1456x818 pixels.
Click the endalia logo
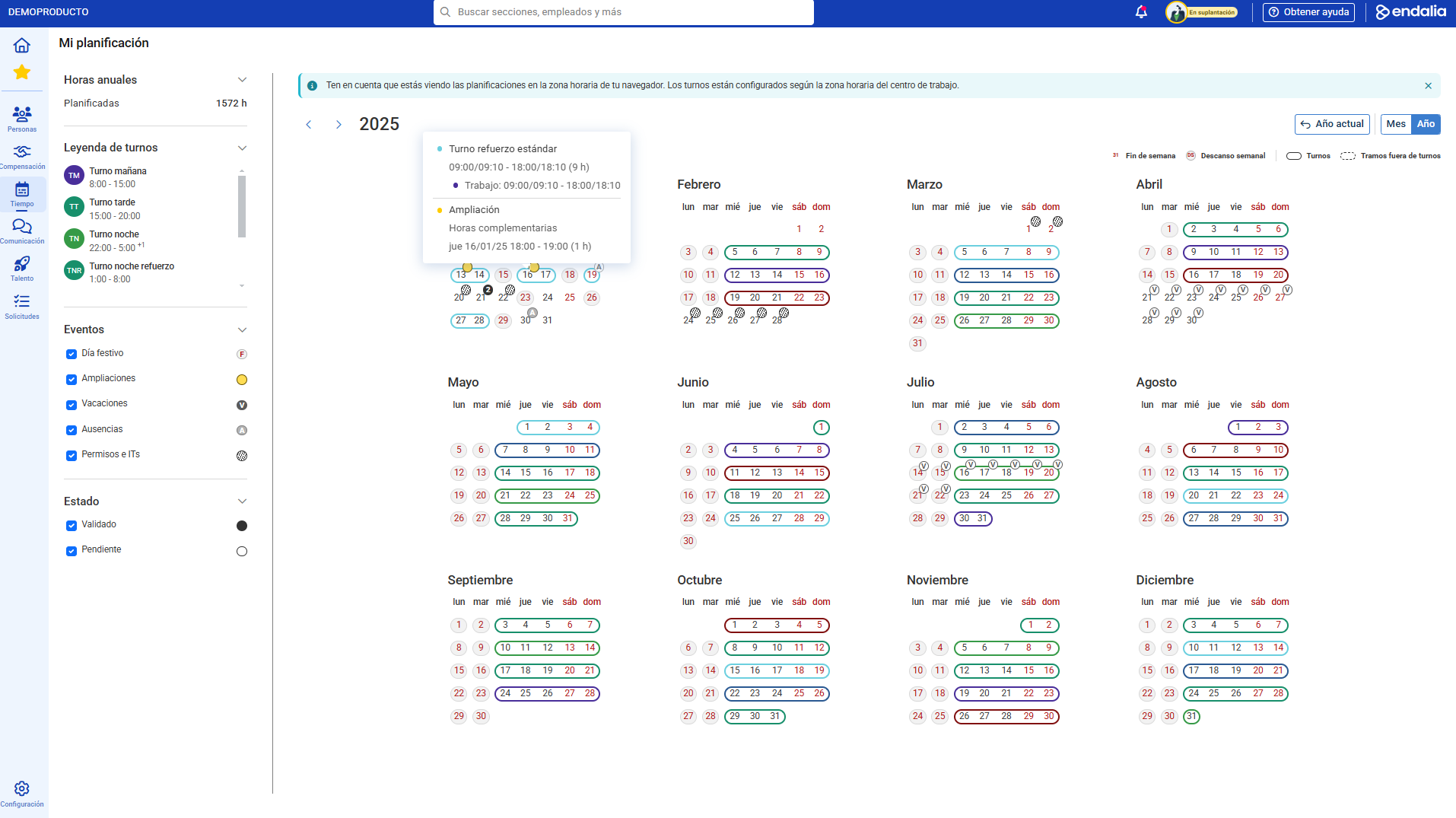[1411, 12]
